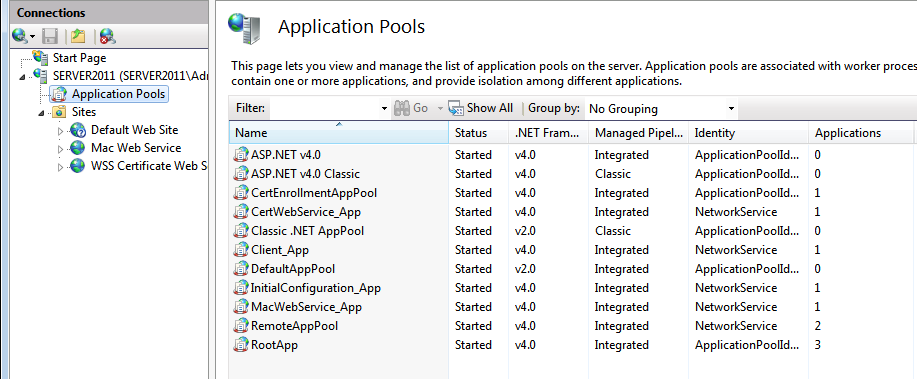This screenshot has width=917, height=379.
Task: Click Classic pipeline in ASP.NET v4.0 Classic row
Action: pos(612,174)
